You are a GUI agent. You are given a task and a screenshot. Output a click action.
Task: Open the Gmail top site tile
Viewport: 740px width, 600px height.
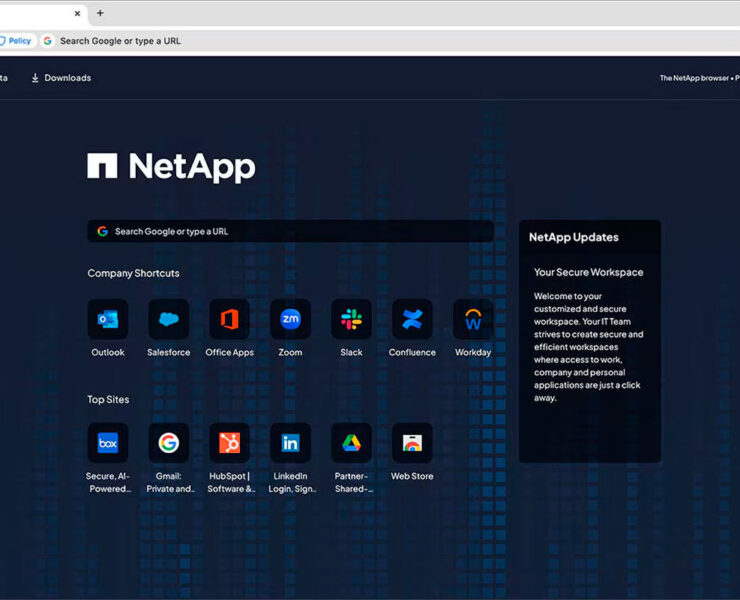169,443
